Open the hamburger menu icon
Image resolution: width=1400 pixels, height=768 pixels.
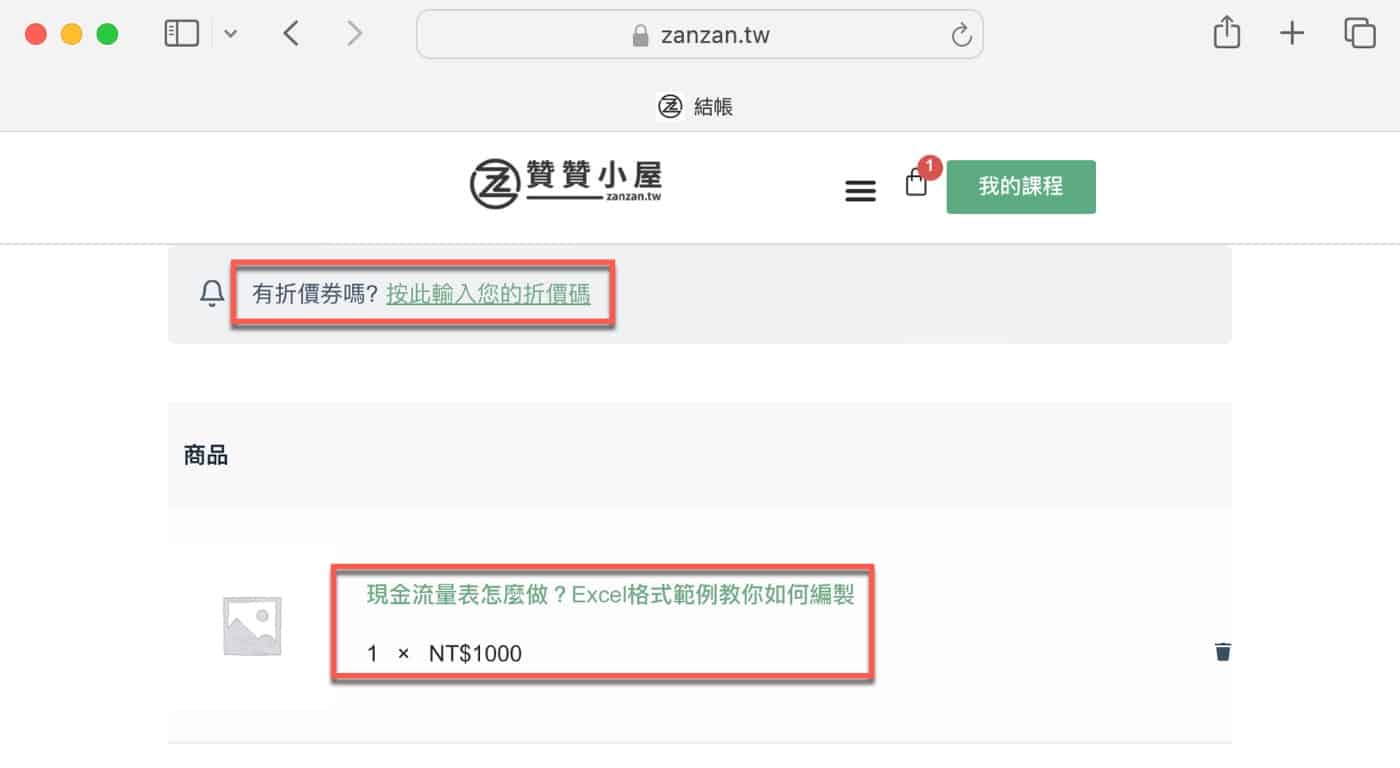pos(861,191)
